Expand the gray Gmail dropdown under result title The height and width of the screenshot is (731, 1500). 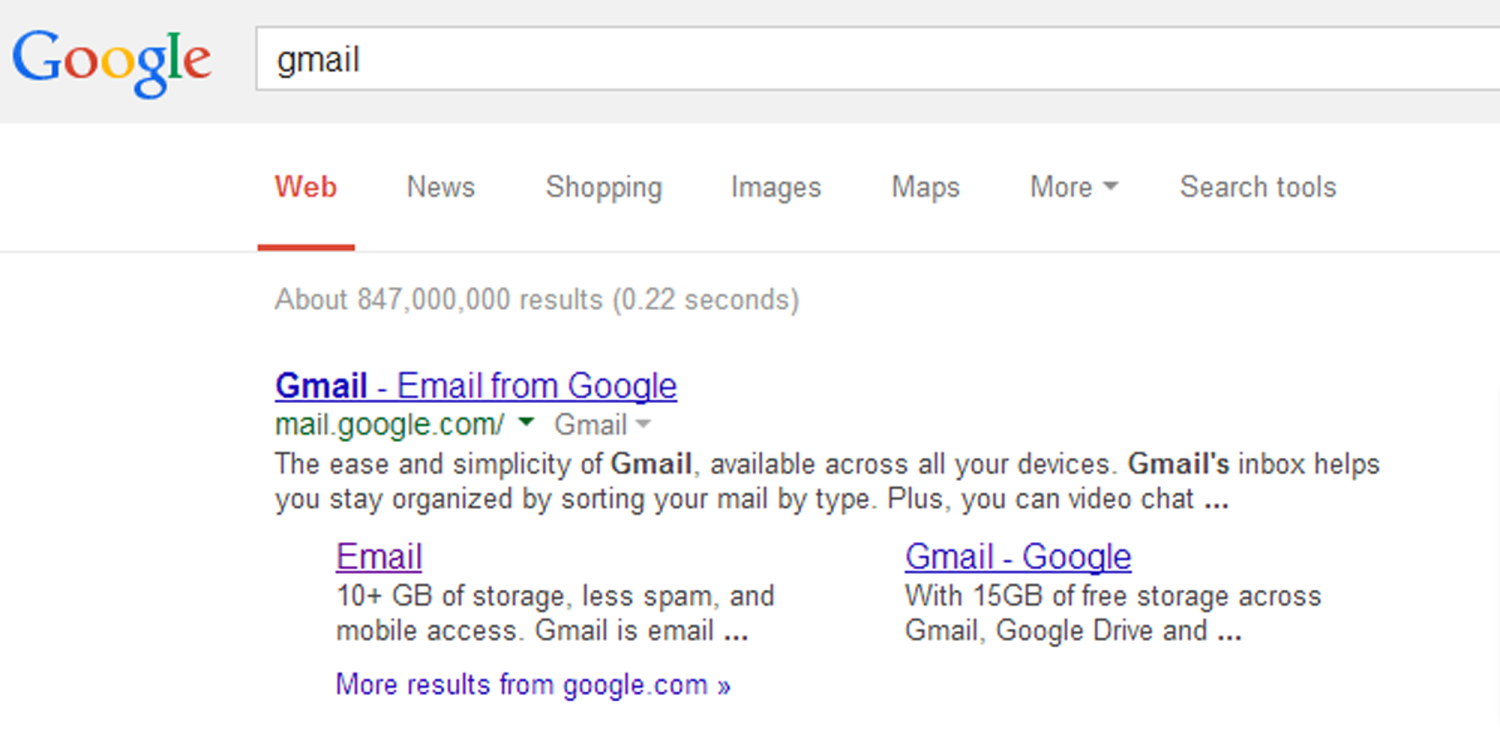click(602, 425)
